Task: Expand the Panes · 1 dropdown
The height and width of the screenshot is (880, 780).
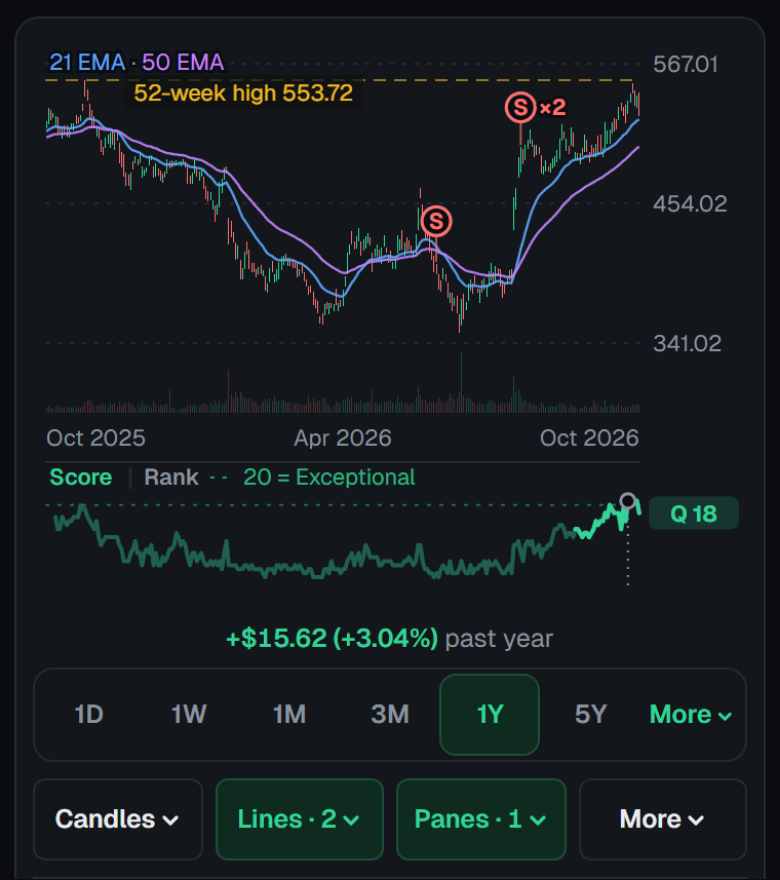Action: (481, 819)
